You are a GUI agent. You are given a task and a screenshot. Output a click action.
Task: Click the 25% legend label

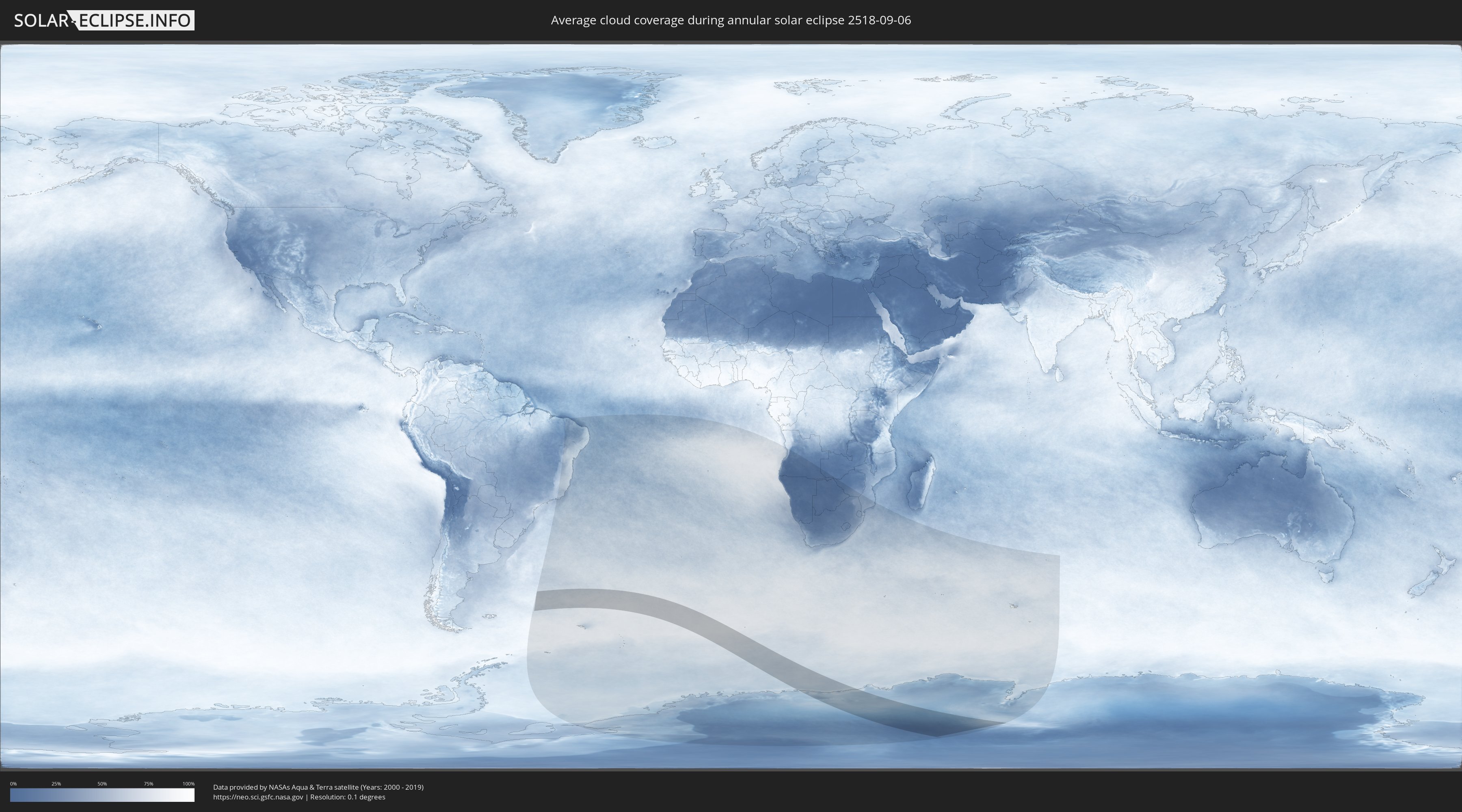tap(56, 784)
